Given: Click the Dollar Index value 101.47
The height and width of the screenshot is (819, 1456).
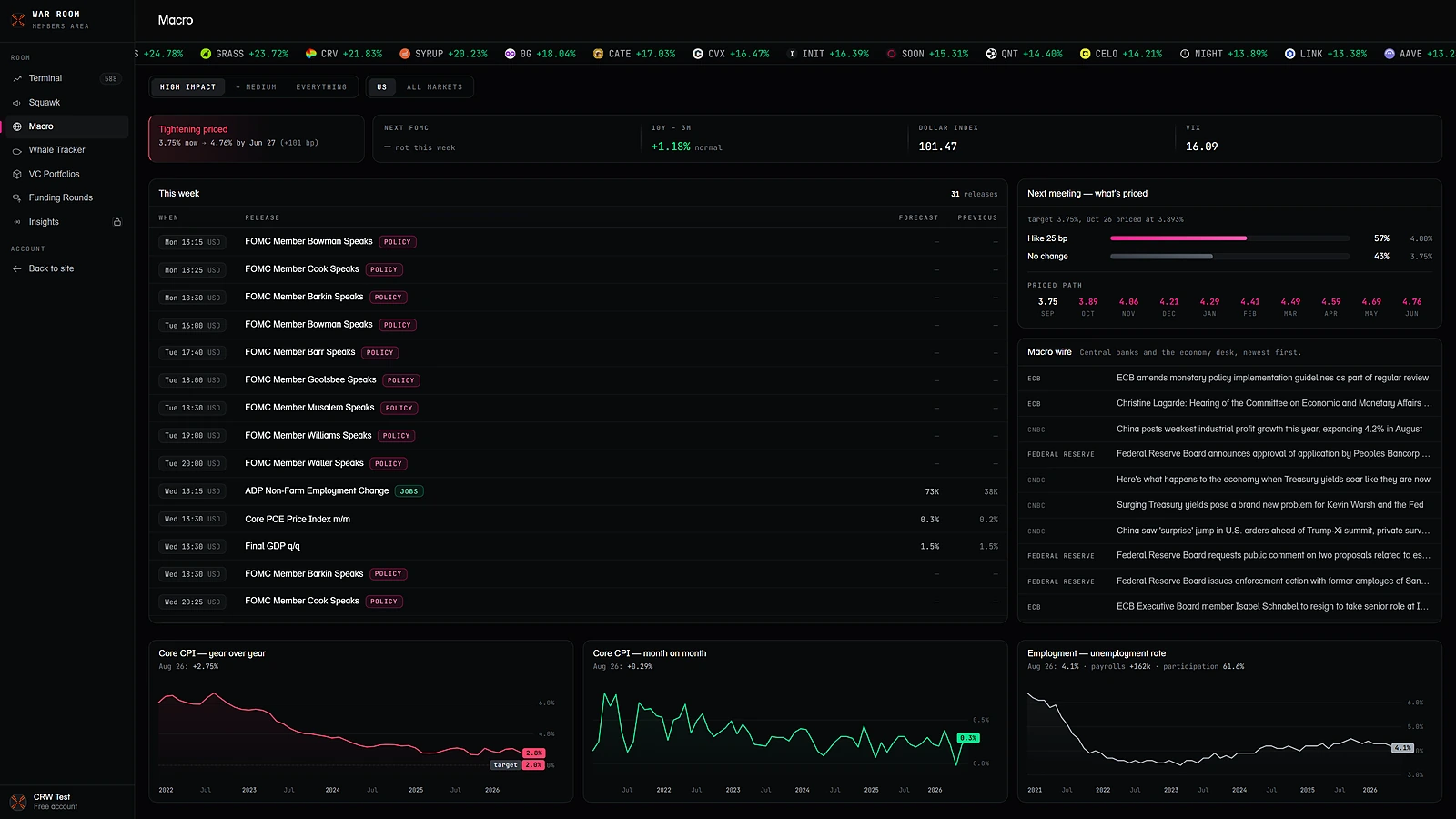Looking at the screenshot, I should [x=937, y=147].
